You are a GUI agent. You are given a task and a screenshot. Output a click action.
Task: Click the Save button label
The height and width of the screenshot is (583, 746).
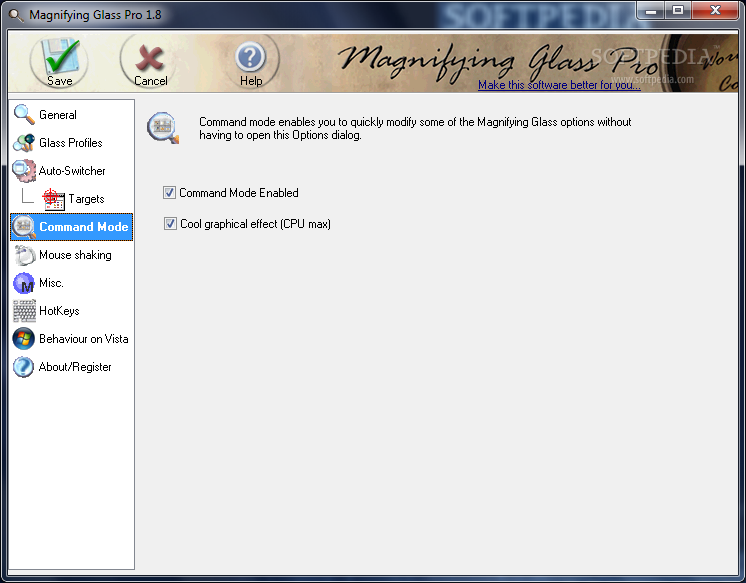[x=60, y=81]
